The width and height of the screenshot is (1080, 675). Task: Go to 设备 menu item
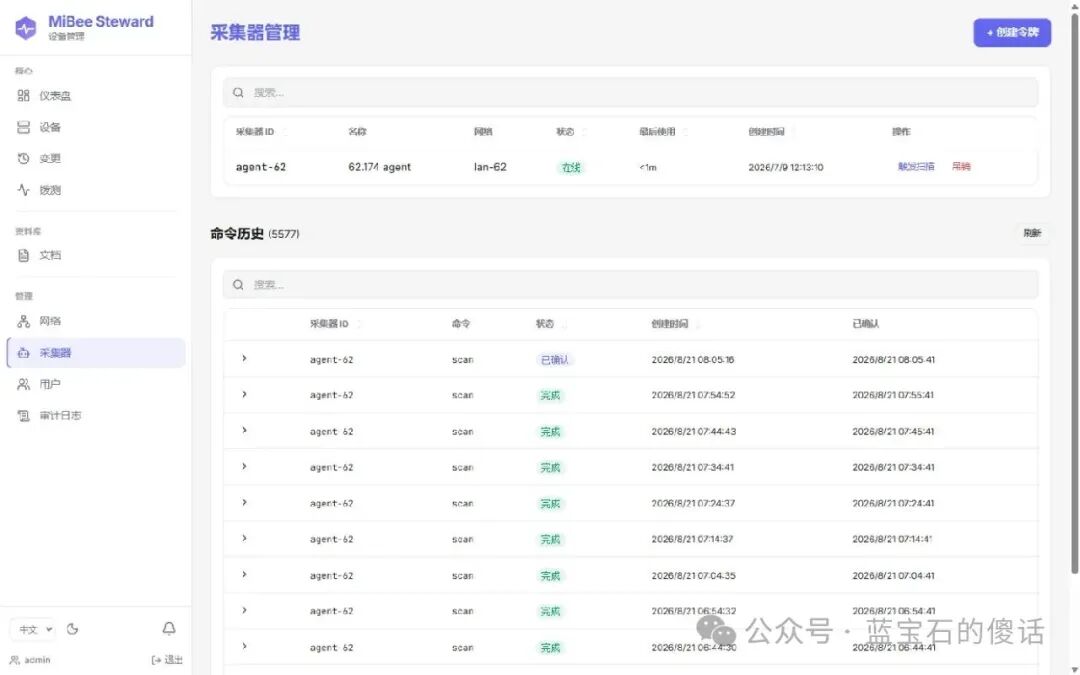96,127
